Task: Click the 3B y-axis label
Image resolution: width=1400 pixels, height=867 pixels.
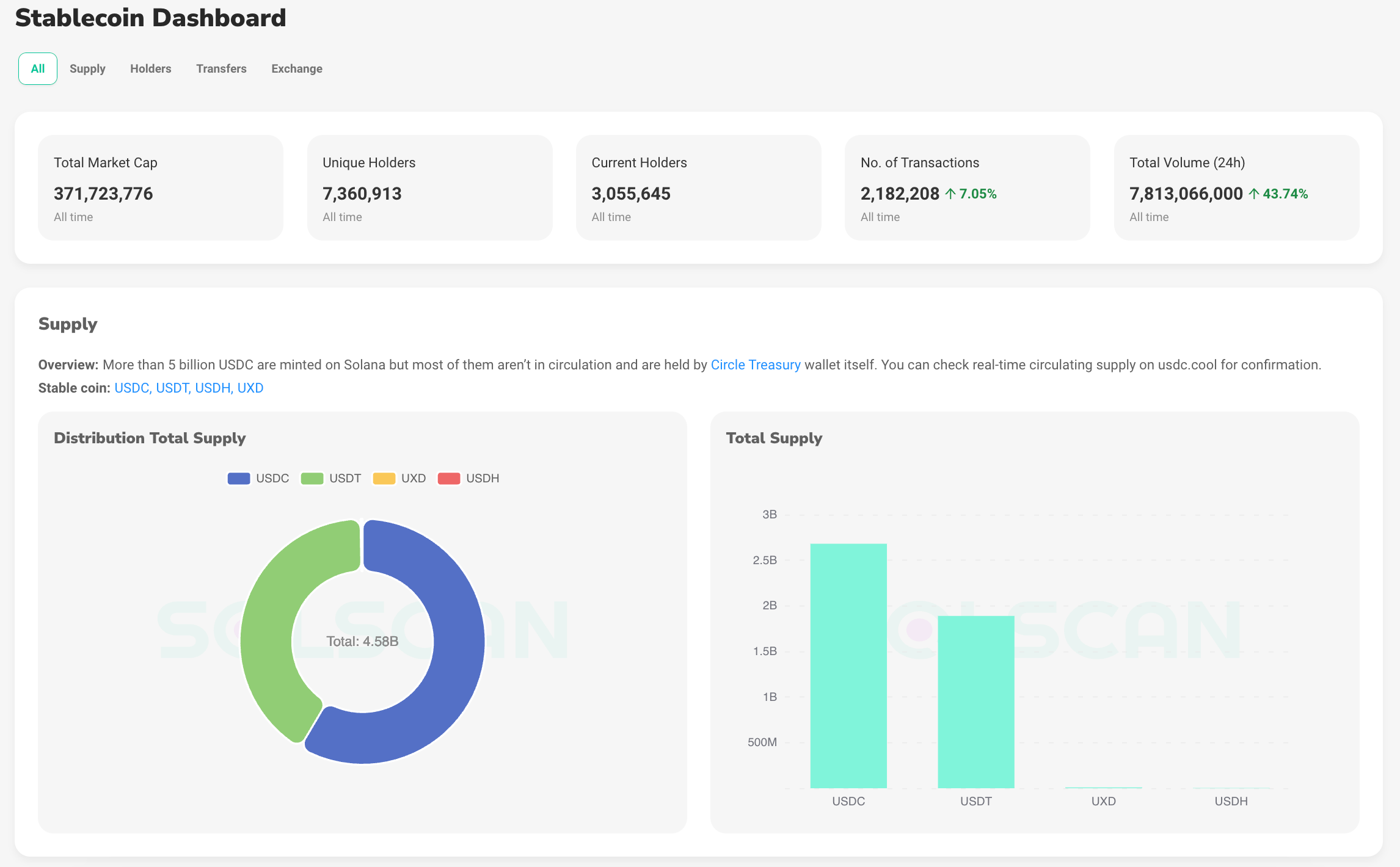Action: (x=770, y=514)
